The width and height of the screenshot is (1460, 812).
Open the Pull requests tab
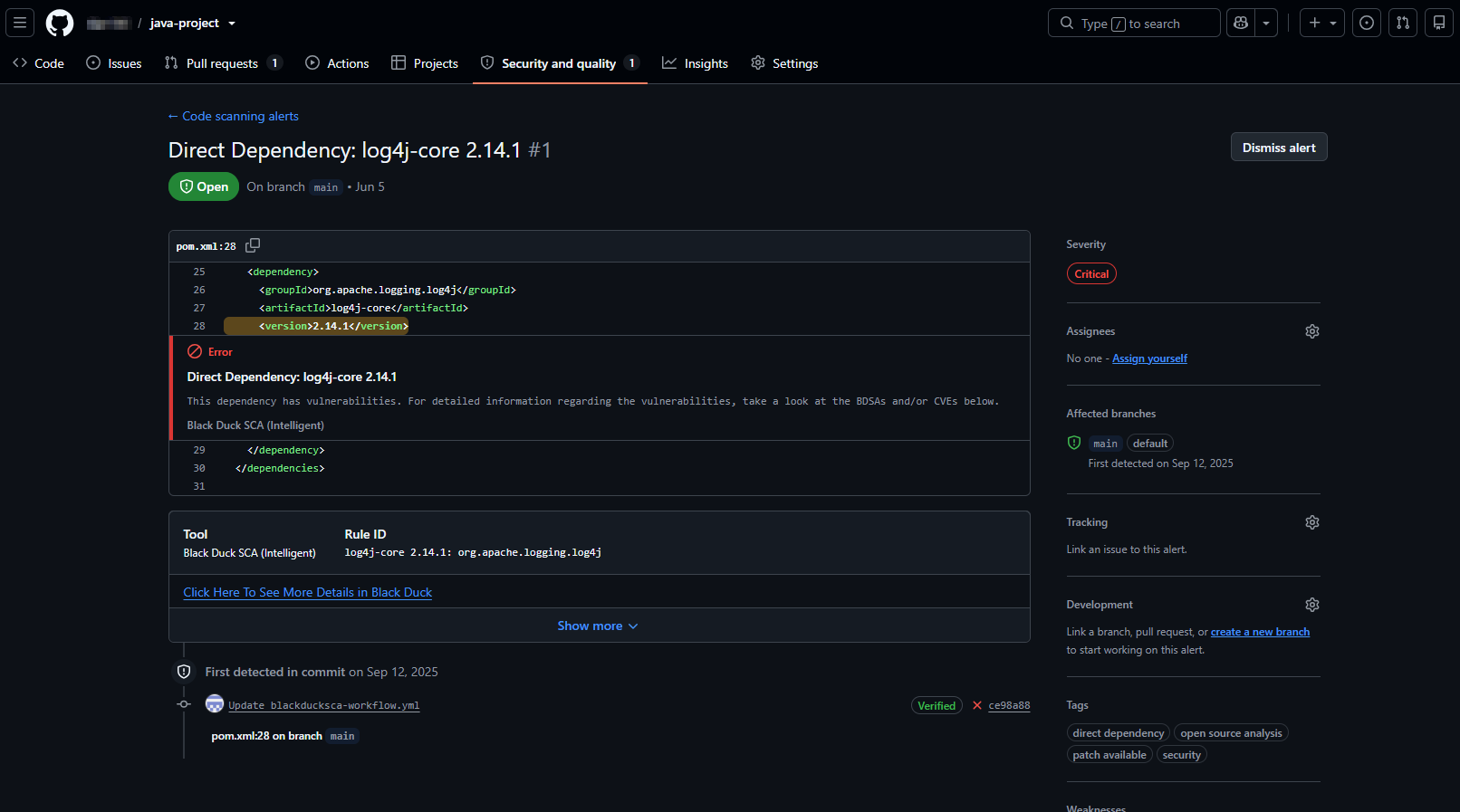tap(224, 63)
